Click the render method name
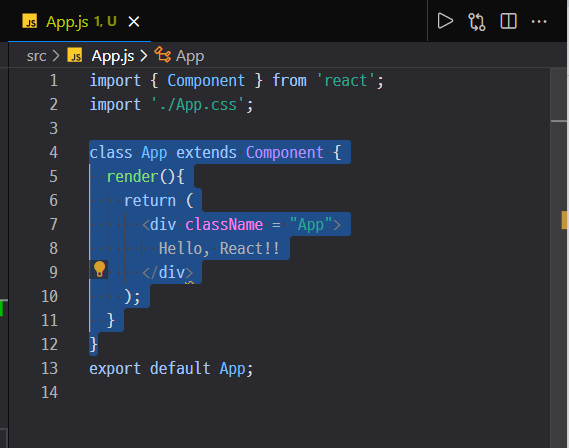Viewport: 569px width, 448px height. pos(132,177)
